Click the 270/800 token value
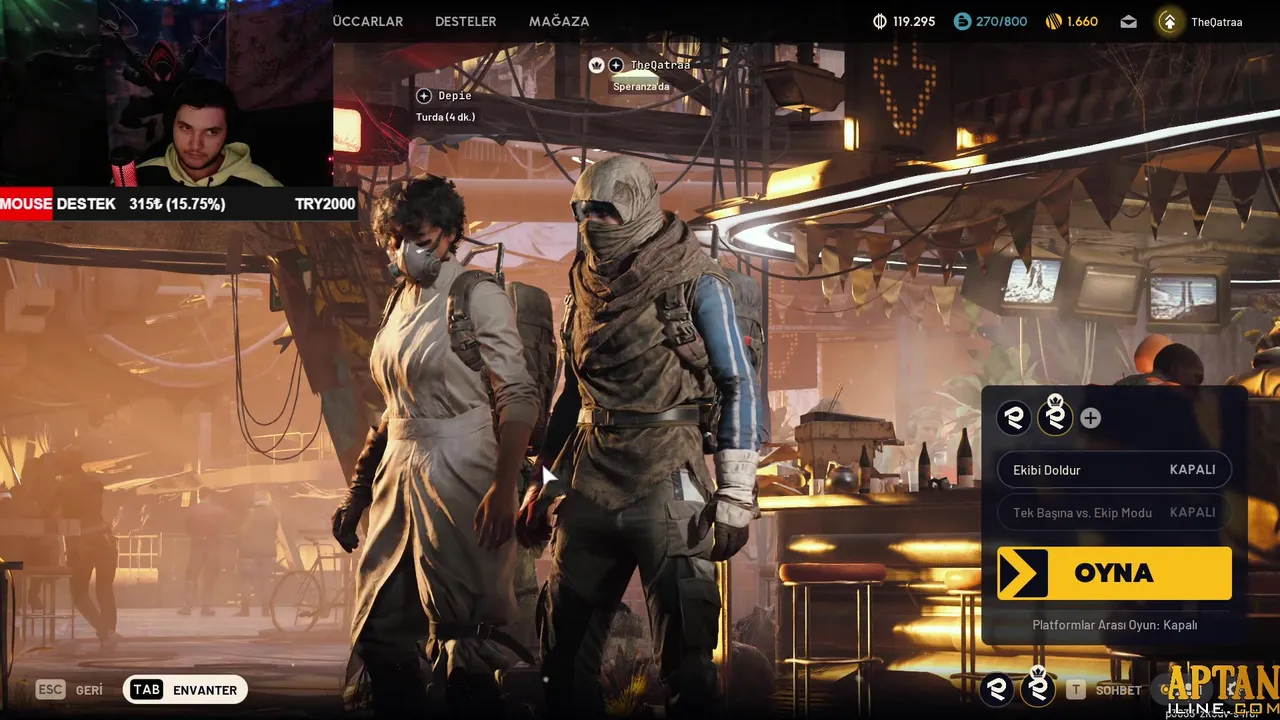Screen dimensions: 1280x720 pos(1001,21)
